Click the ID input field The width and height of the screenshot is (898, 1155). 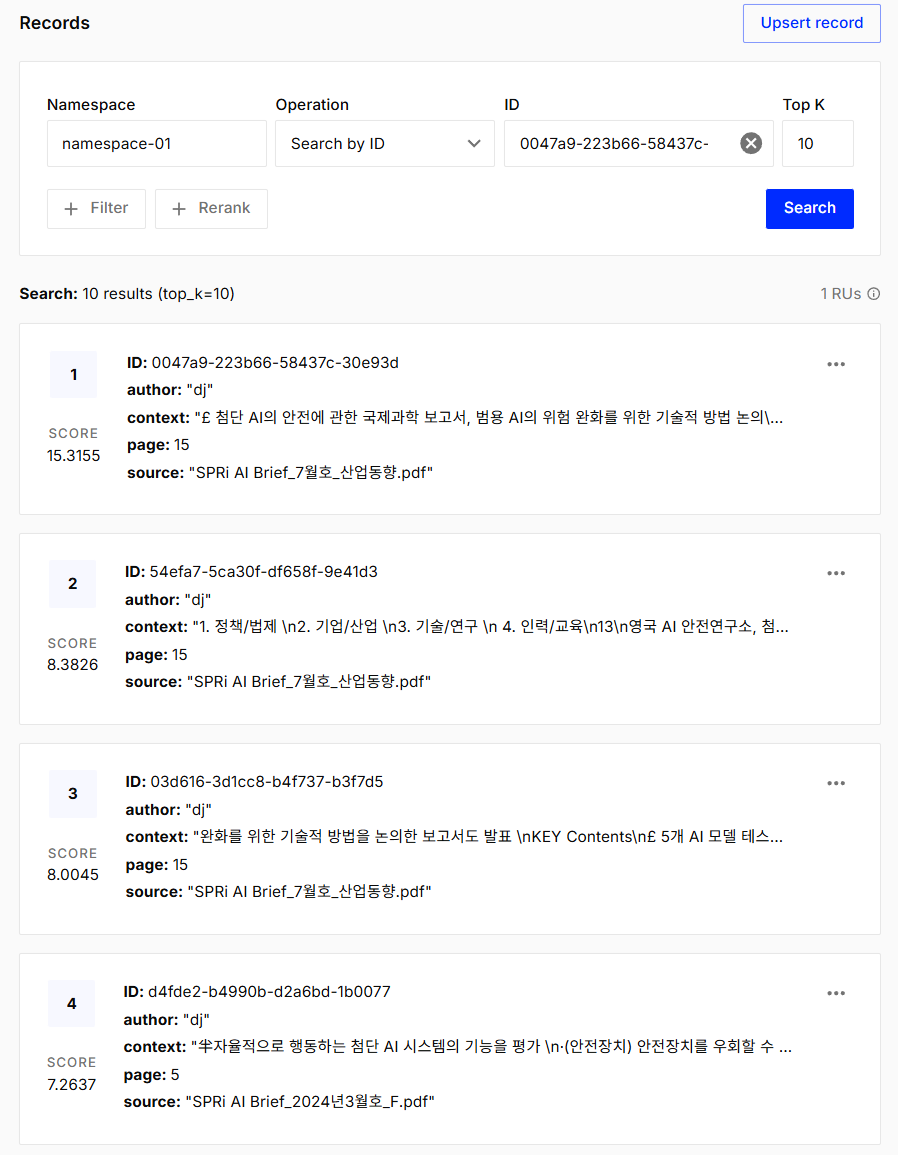click(x=620, y=143)
